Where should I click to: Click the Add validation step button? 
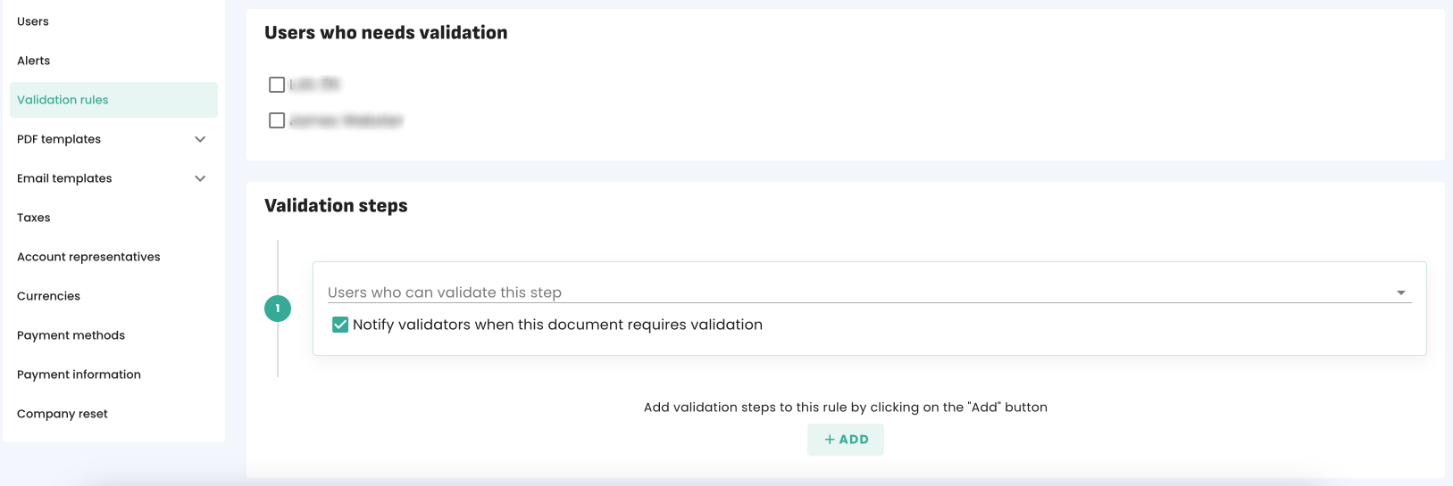[x=845, y=440]
